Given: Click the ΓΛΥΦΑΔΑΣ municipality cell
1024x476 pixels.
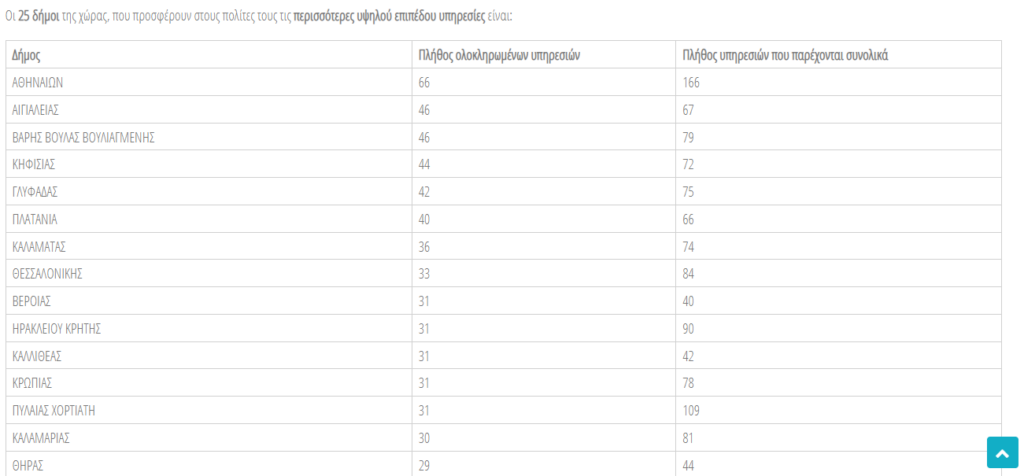Looking at the screenshot, I should click(x=210, y=191).
